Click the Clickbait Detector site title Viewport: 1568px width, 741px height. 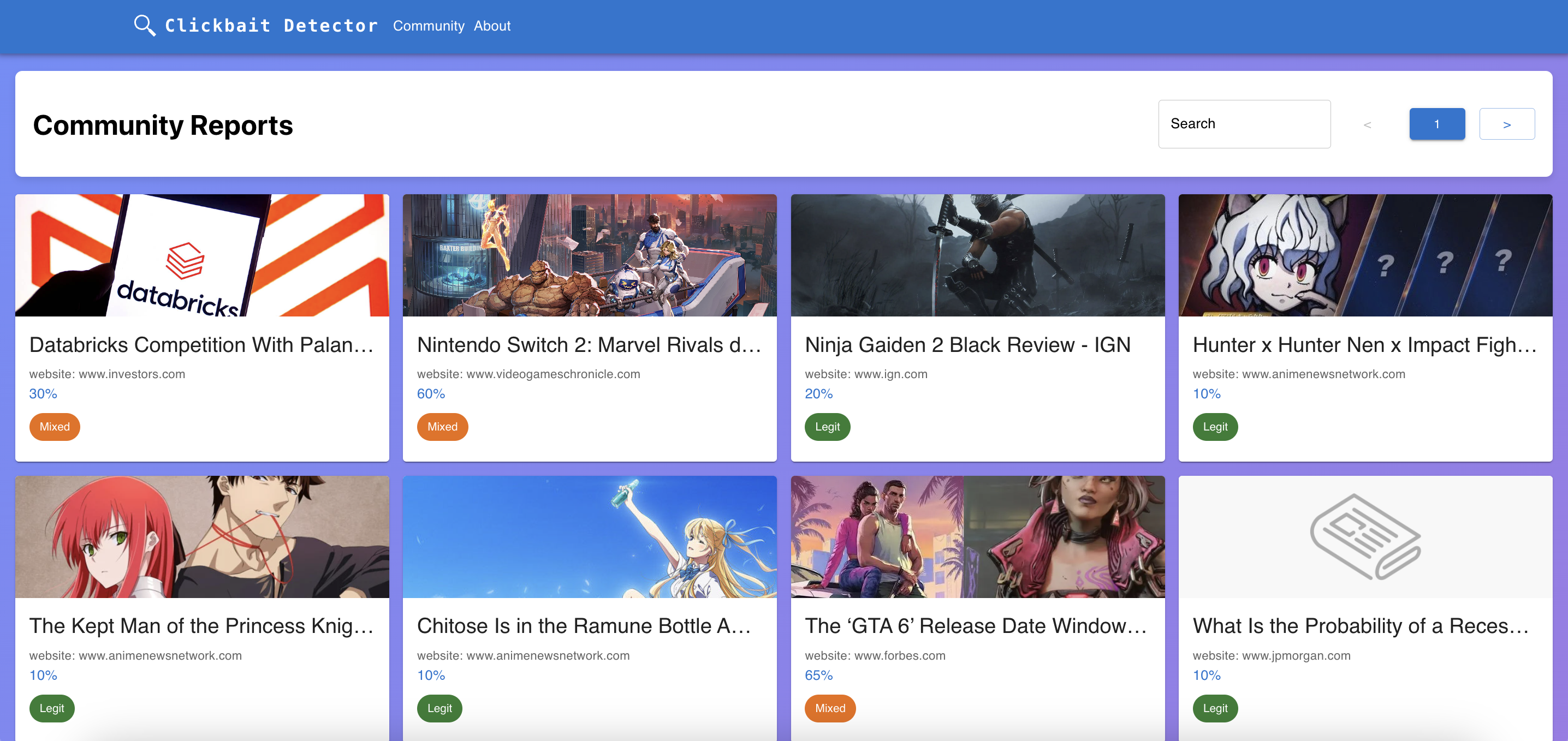[271, 26]
